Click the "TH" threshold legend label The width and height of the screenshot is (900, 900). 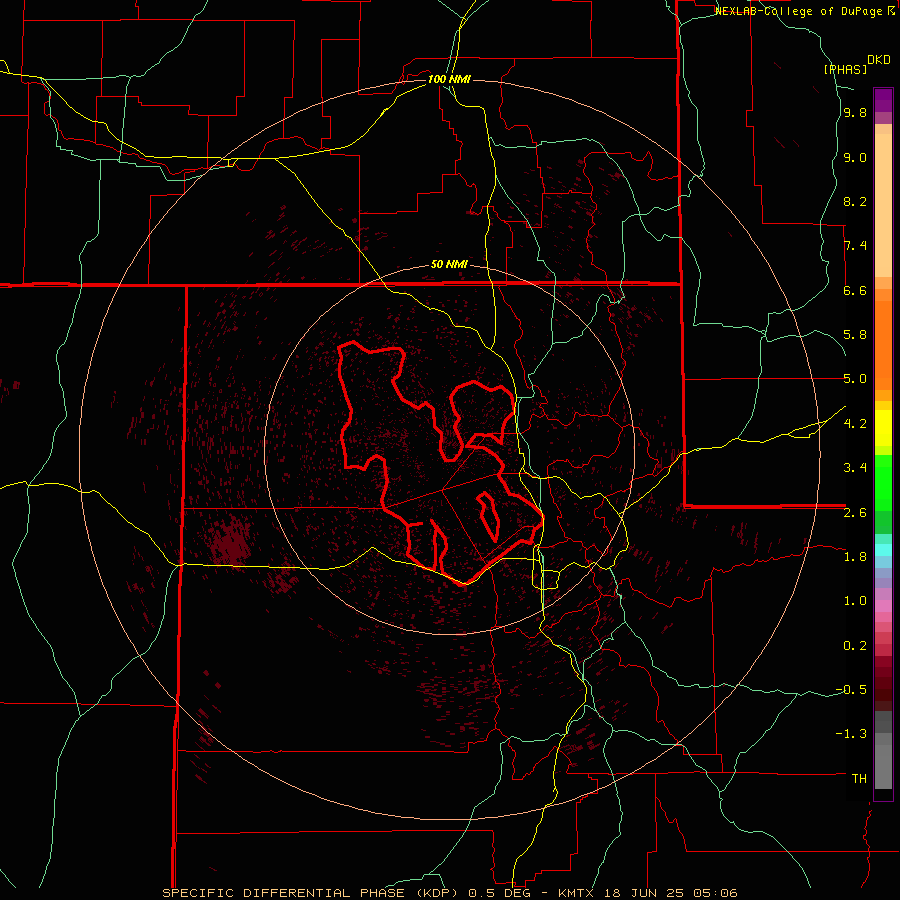[x=859, y=779]
